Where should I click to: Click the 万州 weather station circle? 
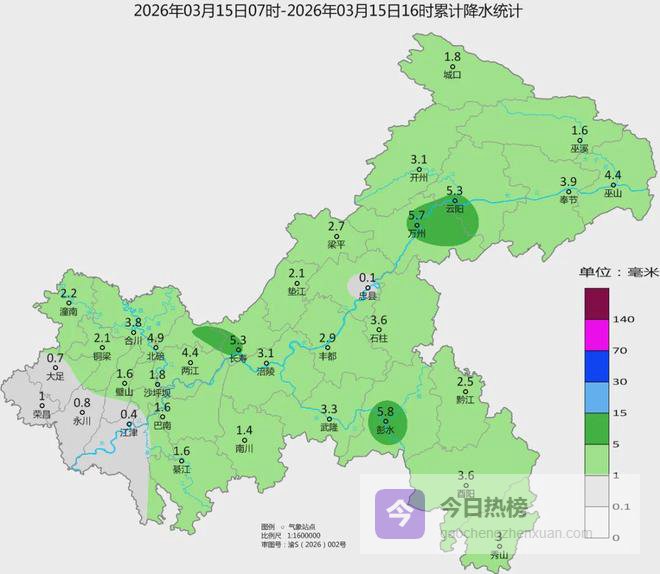[419, 224]
